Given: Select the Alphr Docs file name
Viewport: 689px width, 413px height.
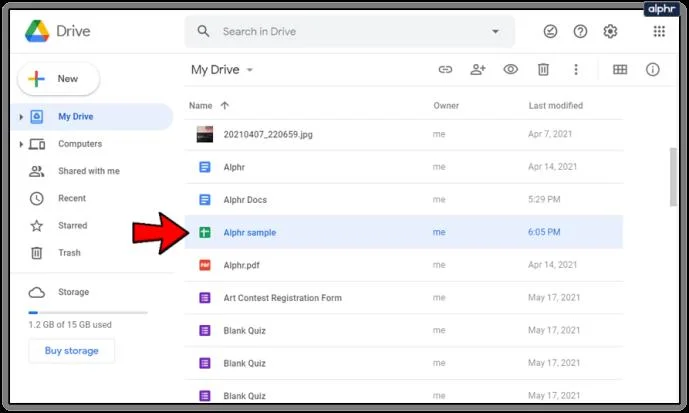Looking at the screenshot, I should (245, 199).
